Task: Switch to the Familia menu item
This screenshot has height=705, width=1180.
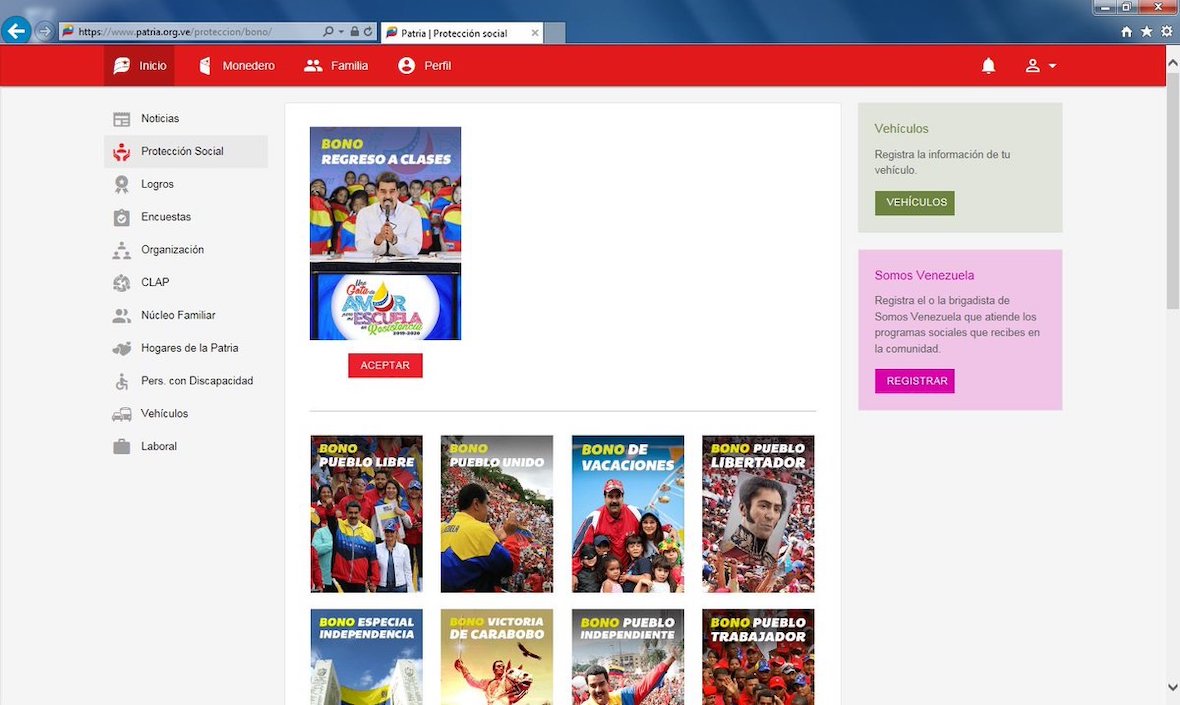Action: coord(336,66)
